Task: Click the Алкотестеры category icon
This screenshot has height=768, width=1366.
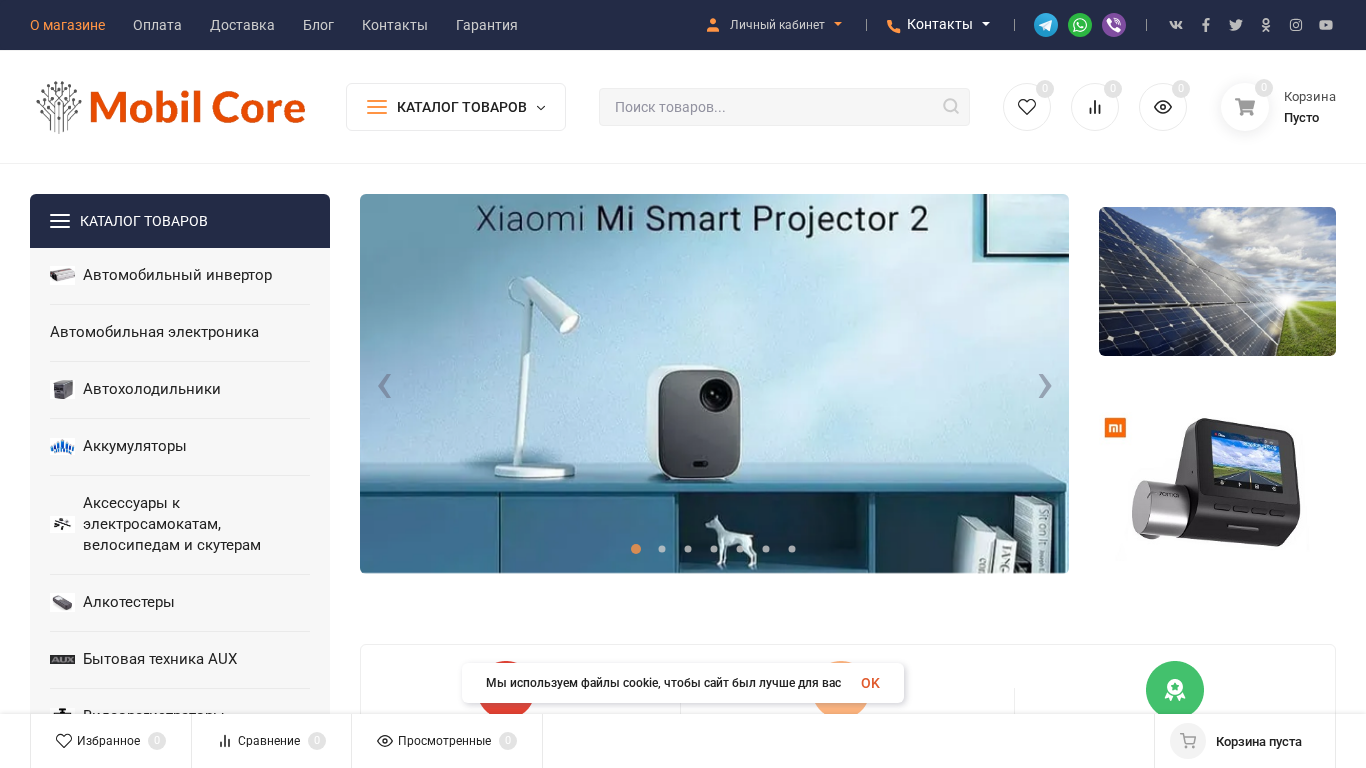Action: (62, 602)
